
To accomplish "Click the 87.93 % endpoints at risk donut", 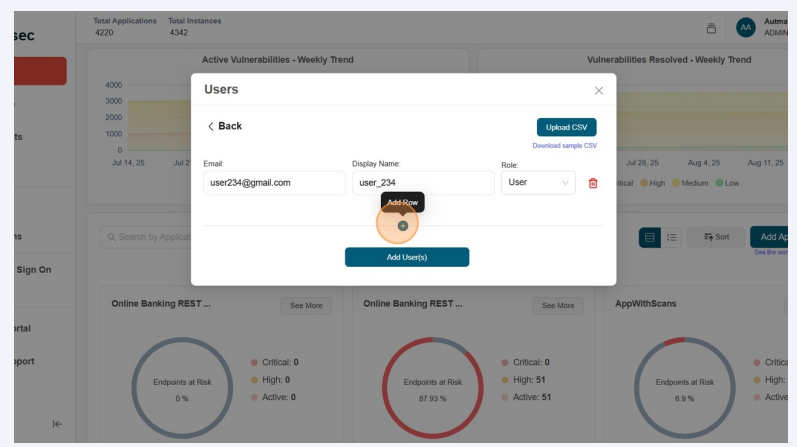I will tap(433, 388).
